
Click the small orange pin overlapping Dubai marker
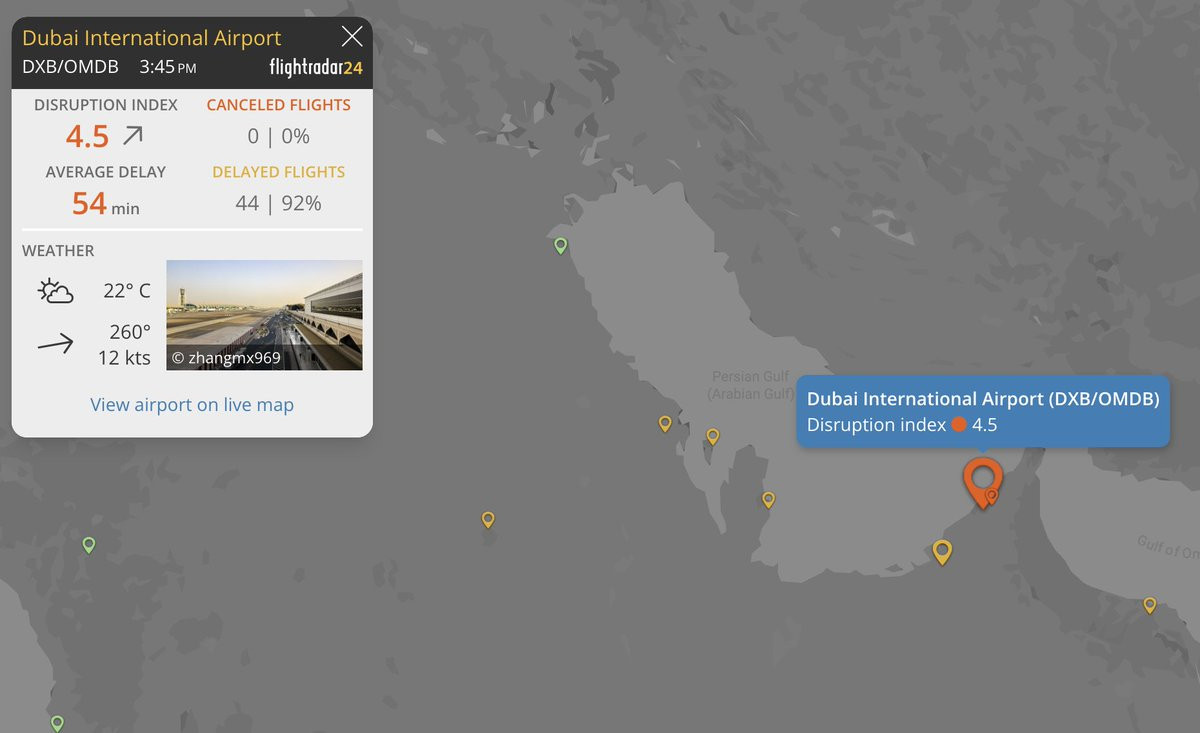click(992, 495)
